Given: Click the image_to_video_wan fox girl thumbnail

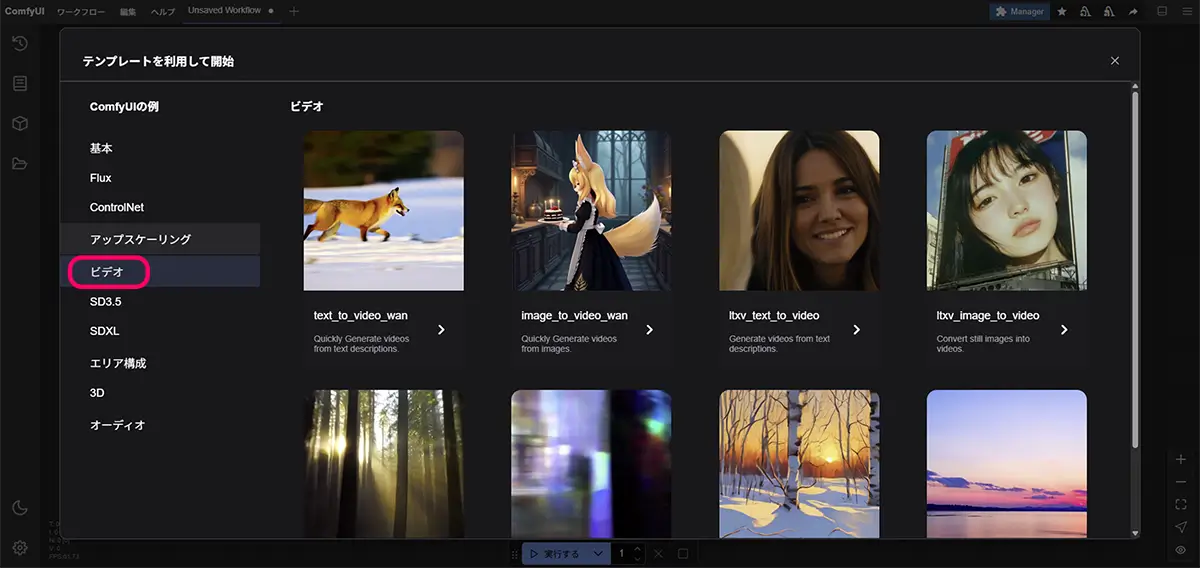Looking at the screenshot, I should (x=591, y=210).
